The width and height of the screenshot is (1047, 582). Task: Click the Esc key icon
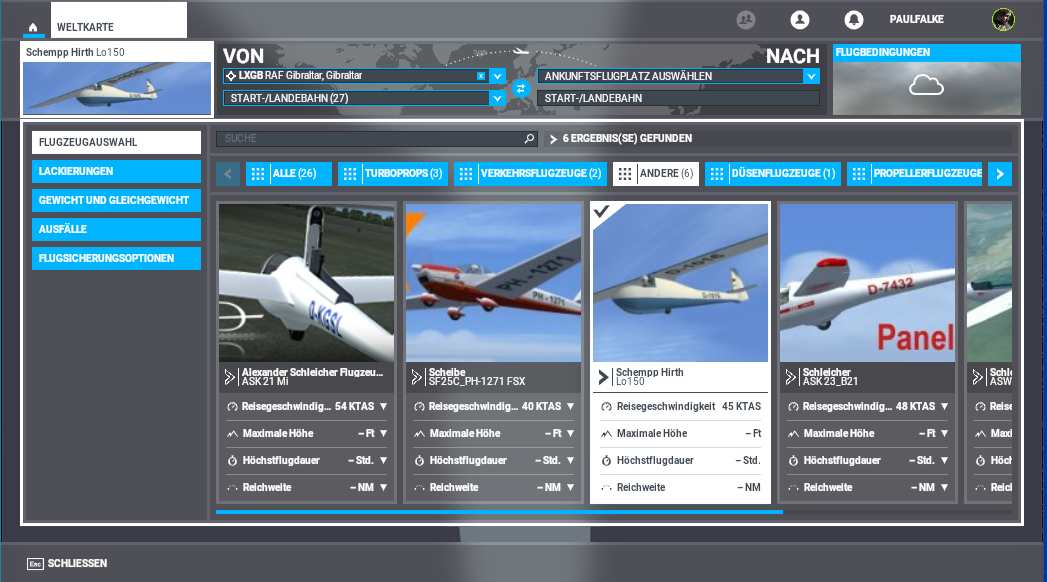tap(35, 564)
